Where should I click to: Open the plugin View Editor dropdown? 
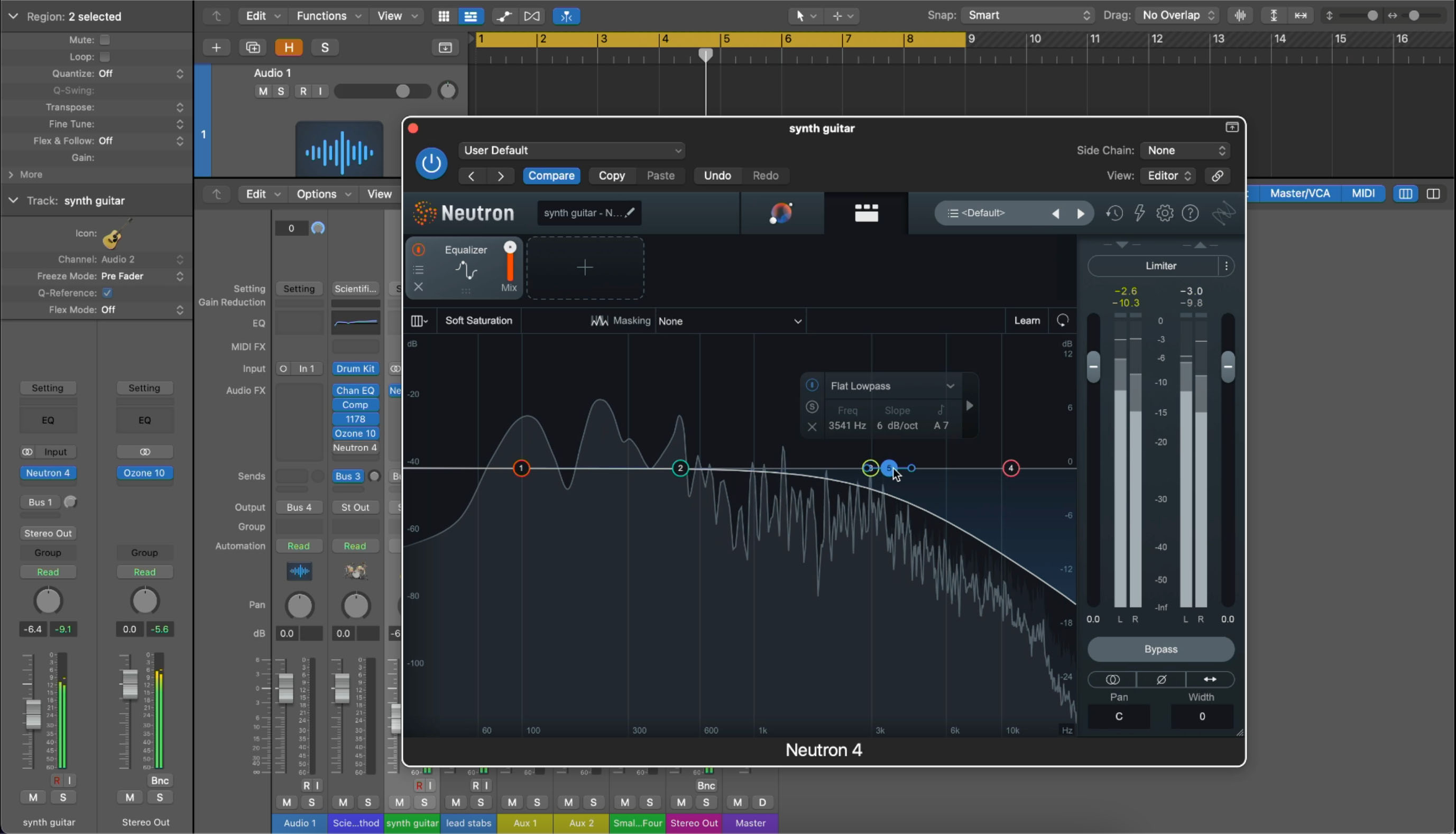(x=1168, y=175)
